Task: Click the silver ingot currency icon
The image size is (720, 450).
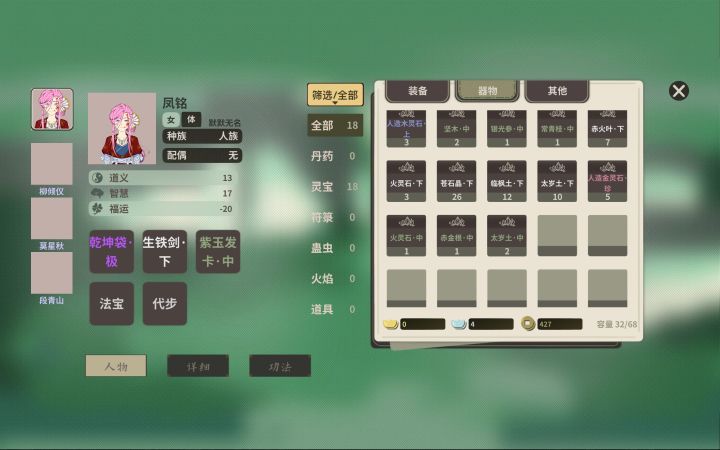Action: [x=459, y=324]
